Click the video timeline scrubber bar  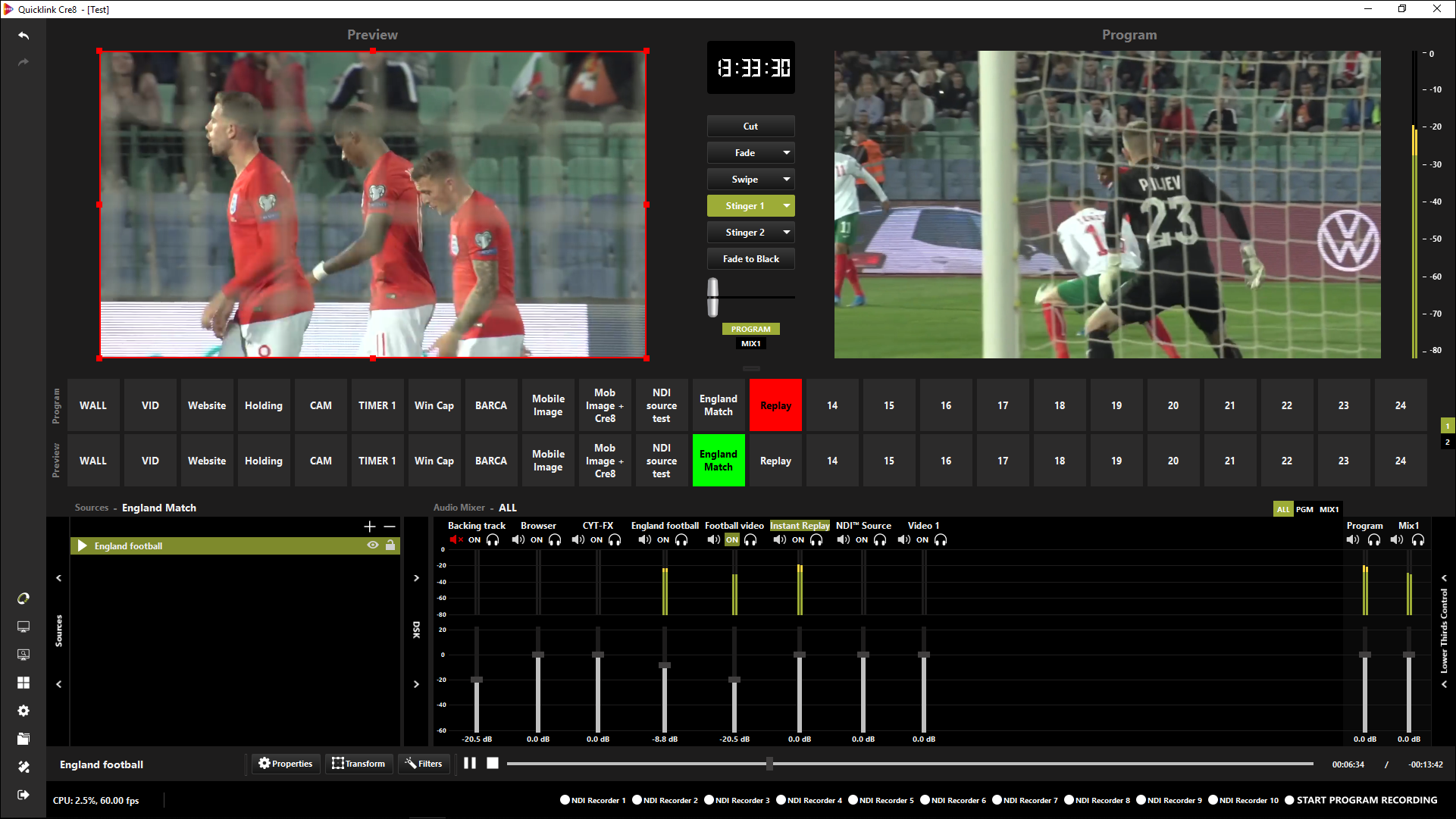click(x=910, y=764)
